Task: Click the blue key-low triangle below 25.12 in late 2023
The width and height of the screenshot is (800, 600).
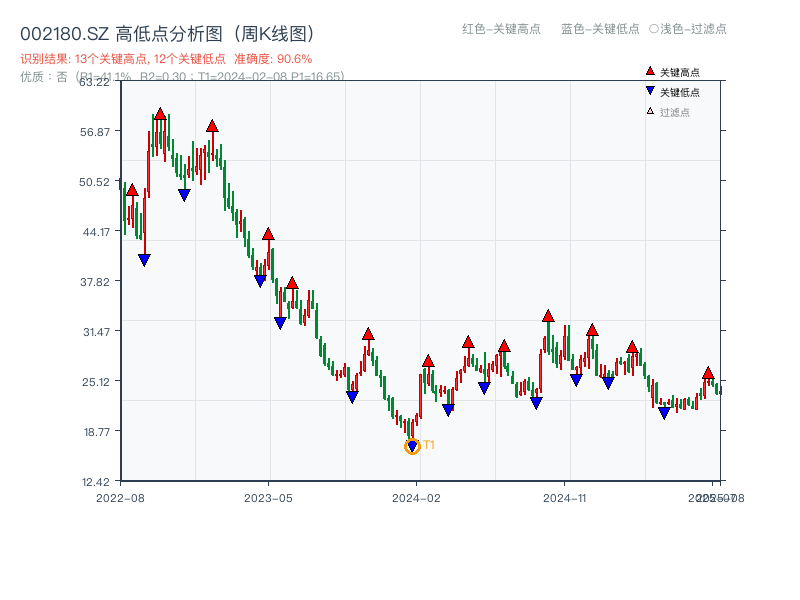Action: [353, 396]
